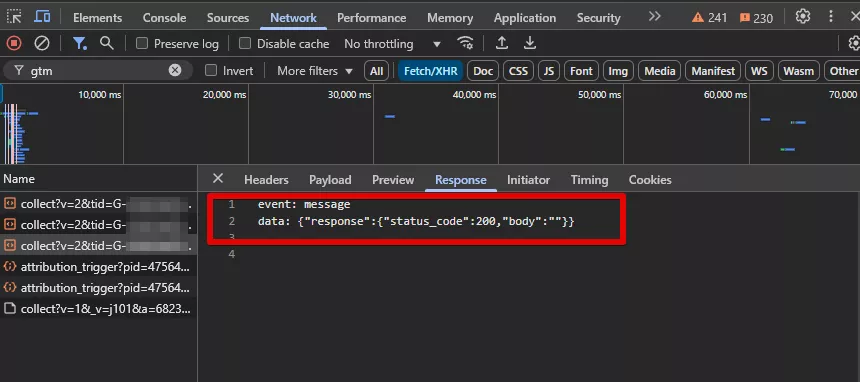Filter by WS type
Screen dimensions: 860x382
coord(759,71)
